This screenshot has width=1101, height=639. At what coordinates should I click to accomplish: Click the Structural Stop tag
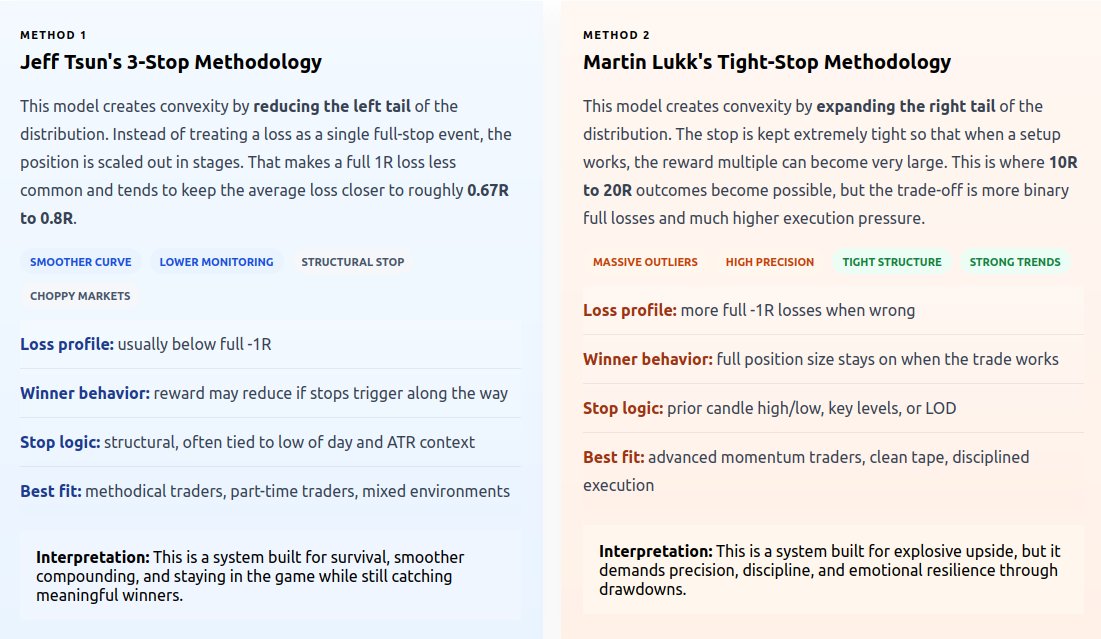click(353, 262)
